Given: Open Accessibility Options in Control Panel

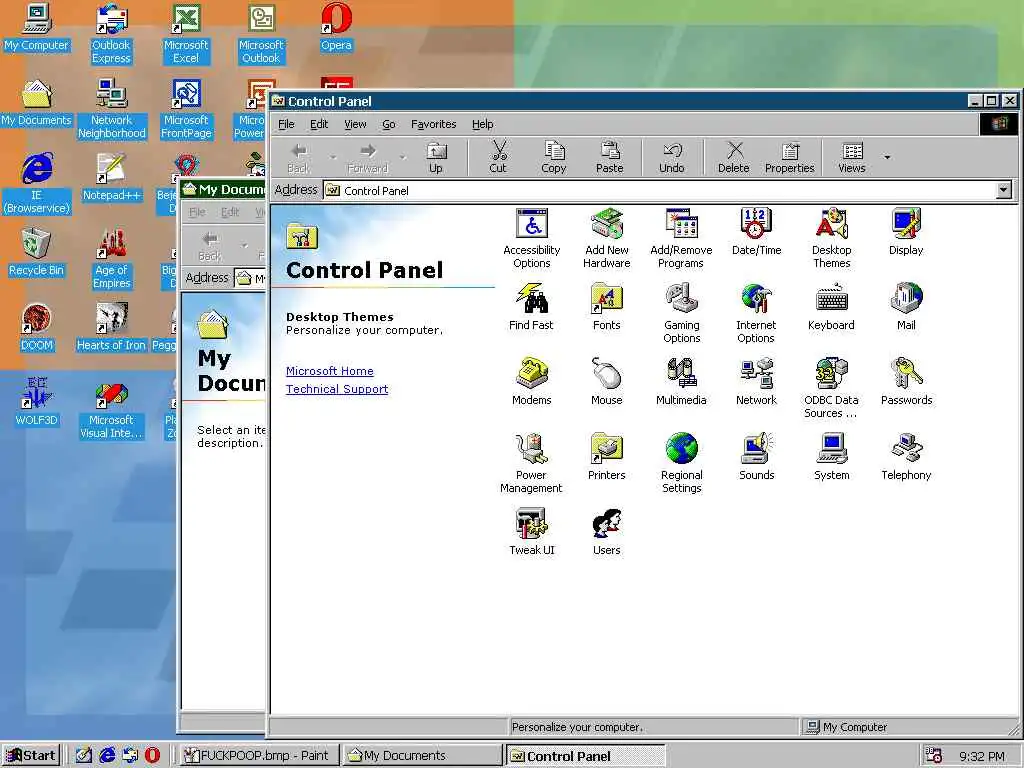Looking at the screenshot, I should [x=532, y=238].
